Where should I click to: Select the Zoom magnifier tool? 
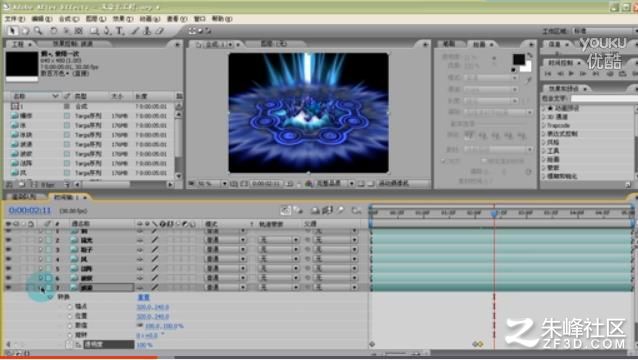[x=38, y=31]
